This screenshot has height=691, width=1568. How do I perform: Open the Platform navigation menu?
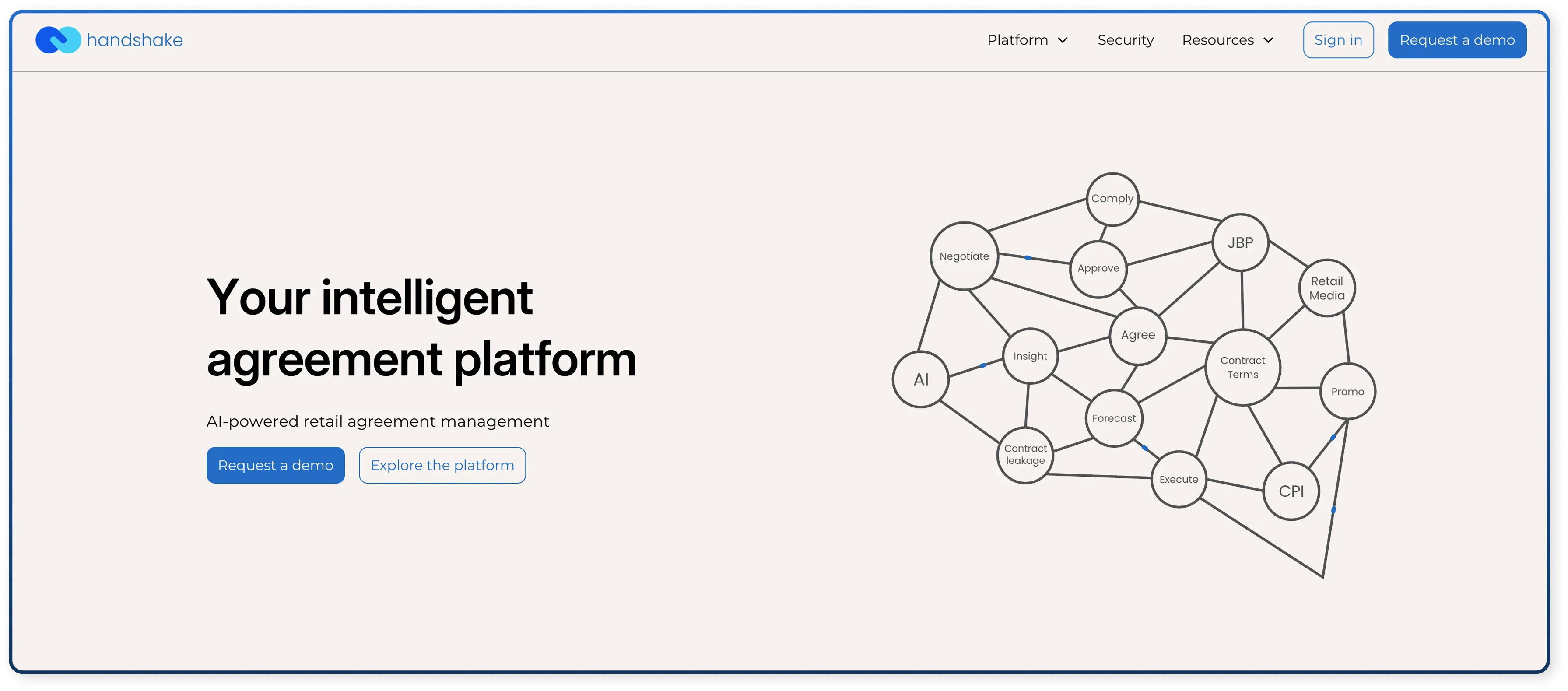tap(1017, 40)
